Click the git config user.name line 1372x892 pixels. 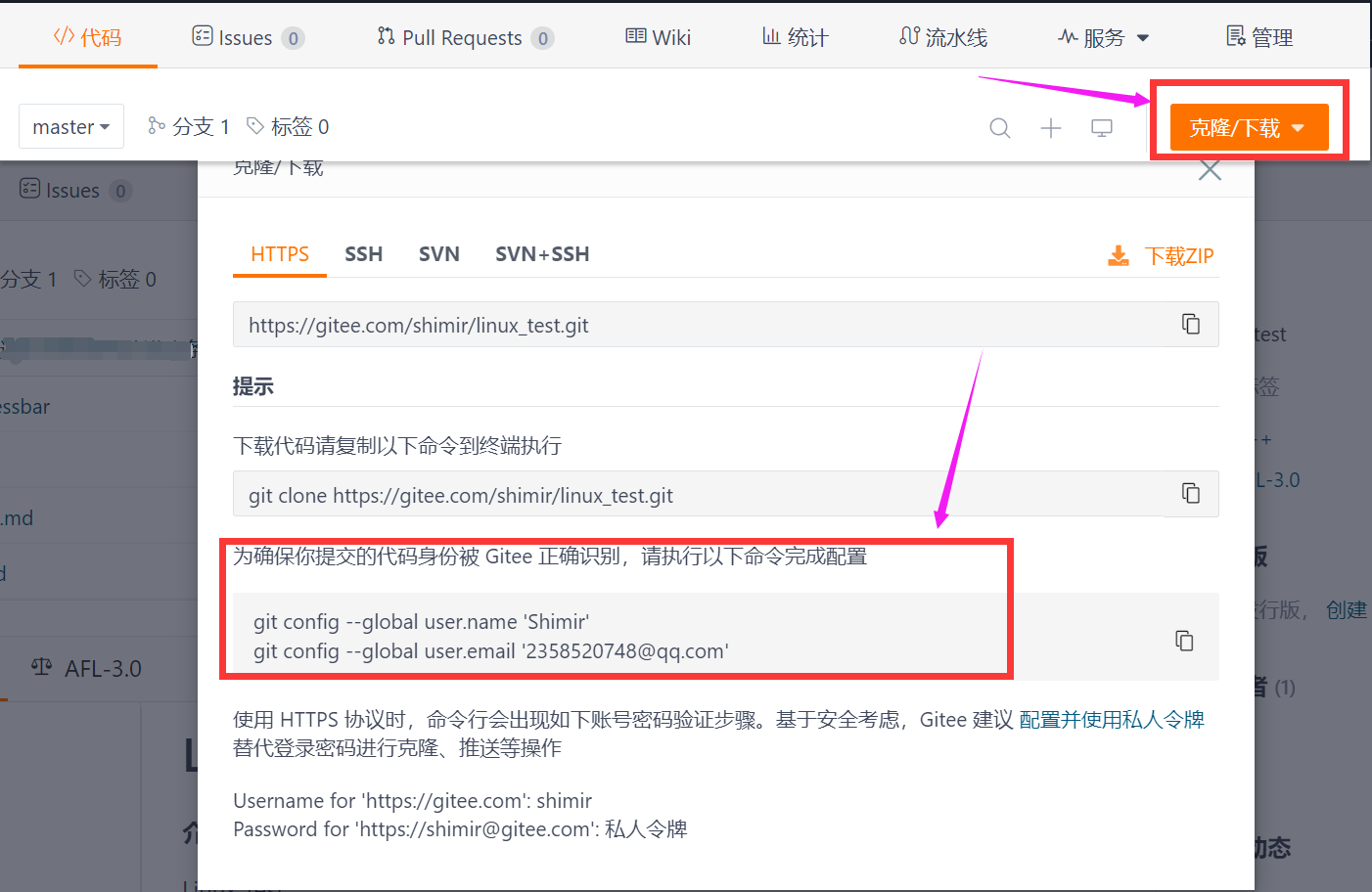tap(422, 622)
